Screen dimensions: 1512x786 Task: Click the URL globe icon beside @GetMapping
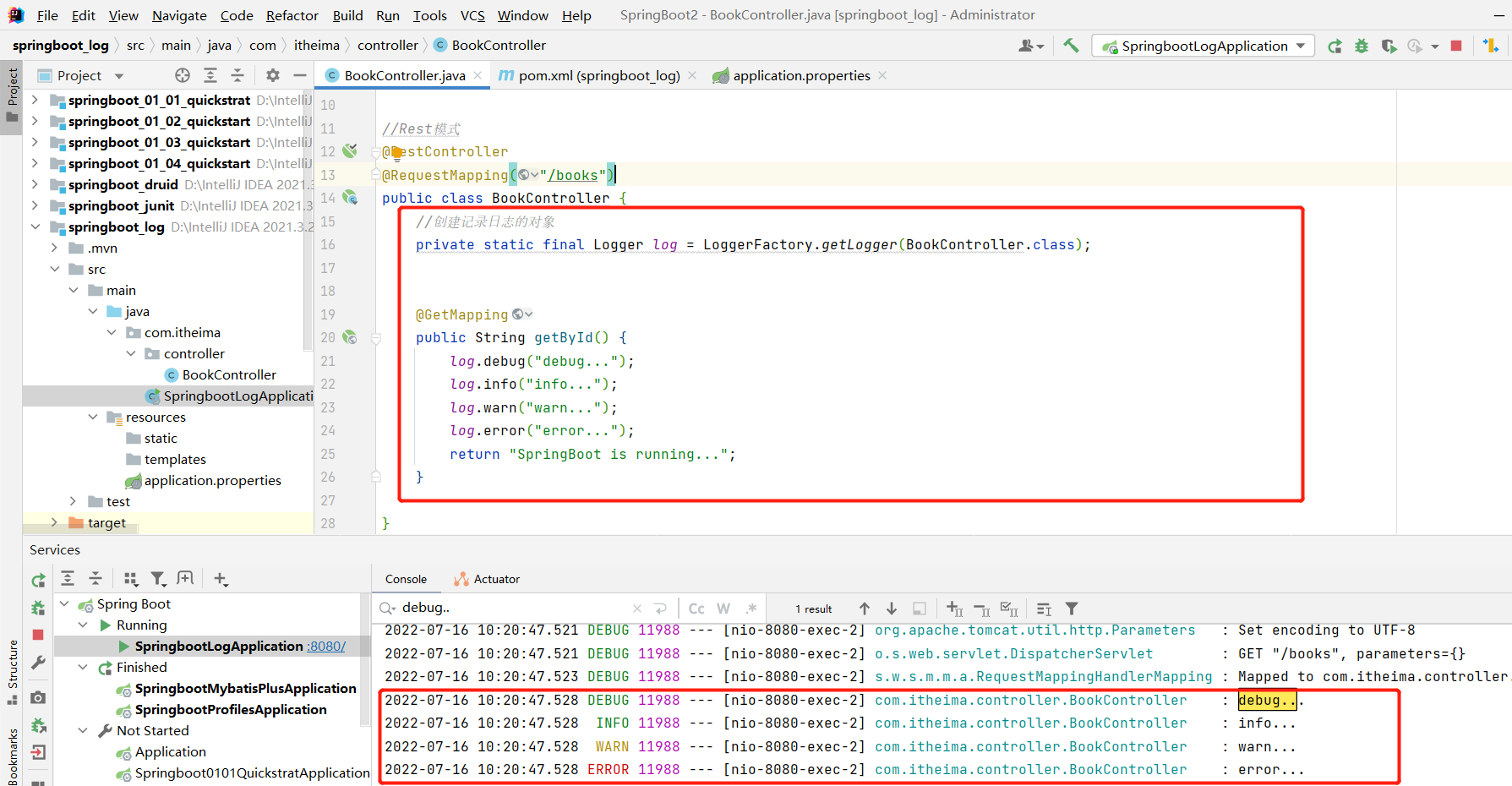522,314
